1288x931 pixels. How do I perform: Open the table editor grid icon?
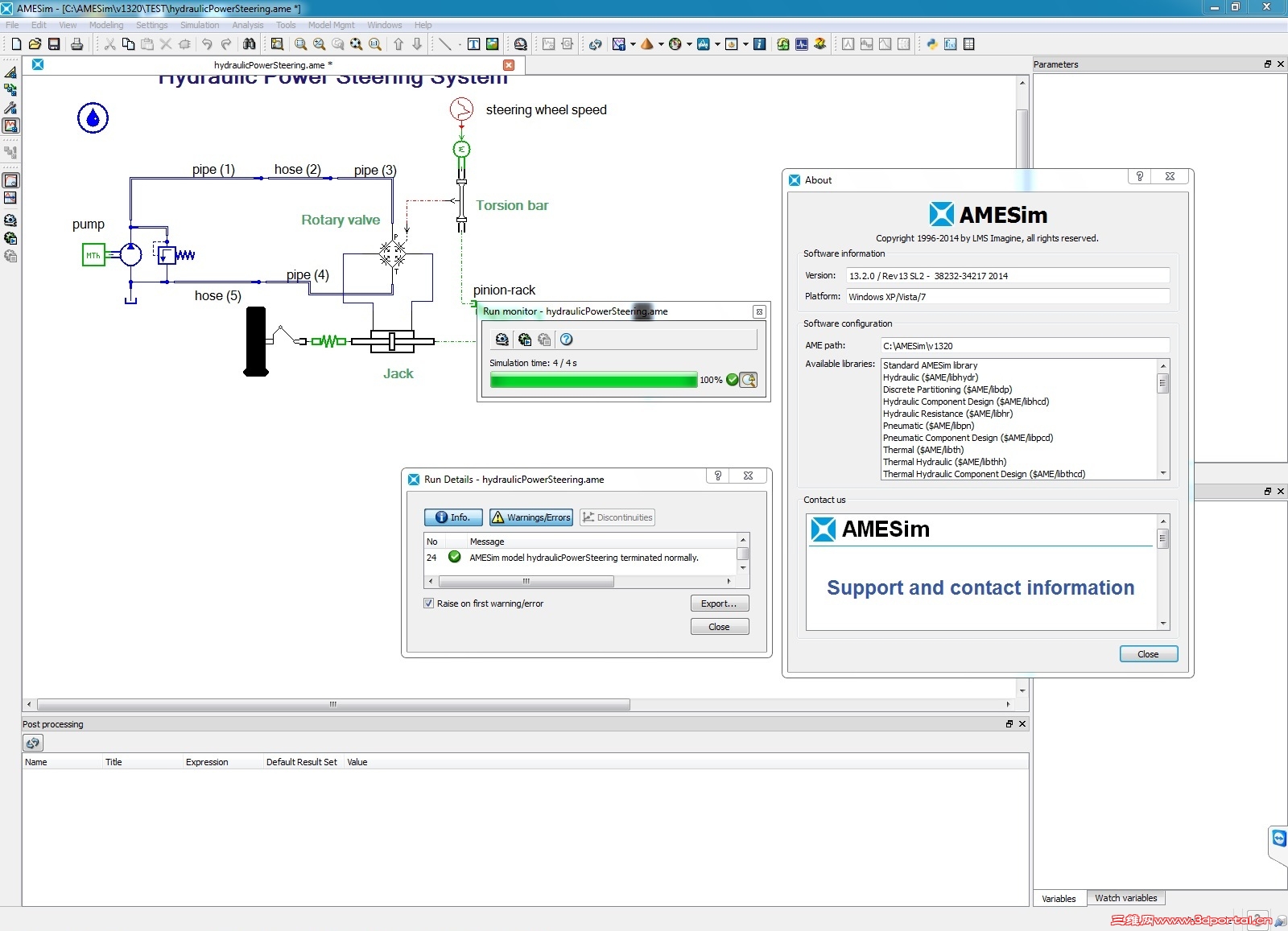(969, 44)
